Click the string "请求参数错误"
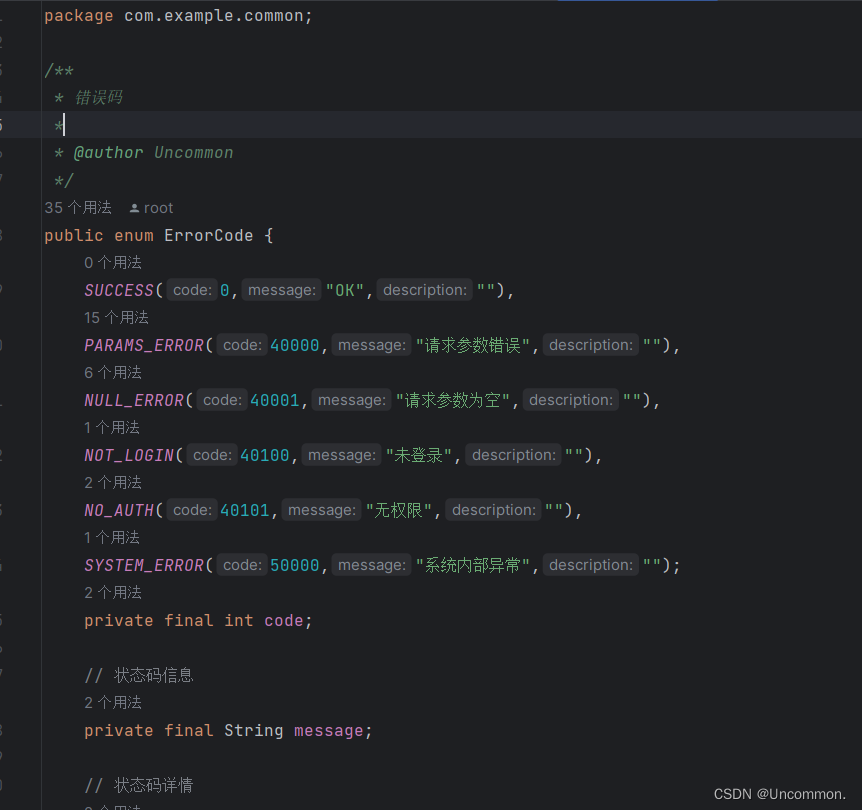 (473, 345)
